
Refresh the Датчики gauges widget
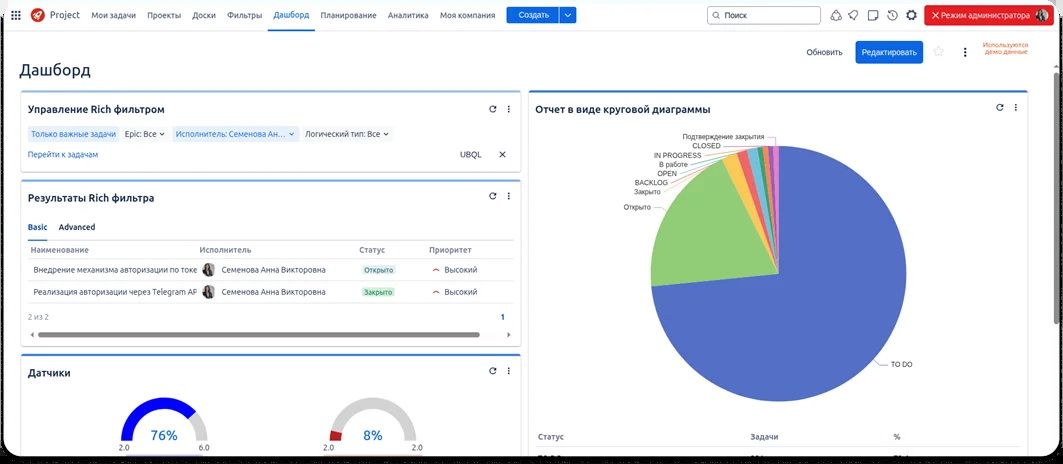click(492, 371)
